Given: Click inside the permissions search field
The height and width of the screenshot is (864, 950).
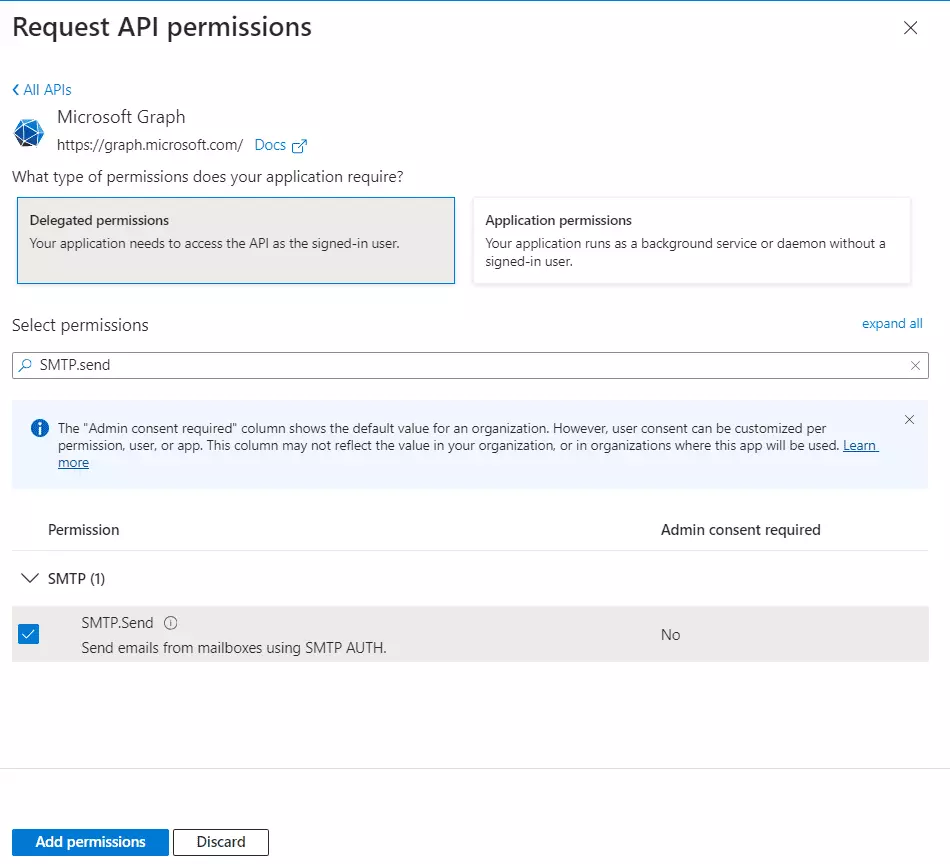Looking at the screenshot, I should (400, 365).
